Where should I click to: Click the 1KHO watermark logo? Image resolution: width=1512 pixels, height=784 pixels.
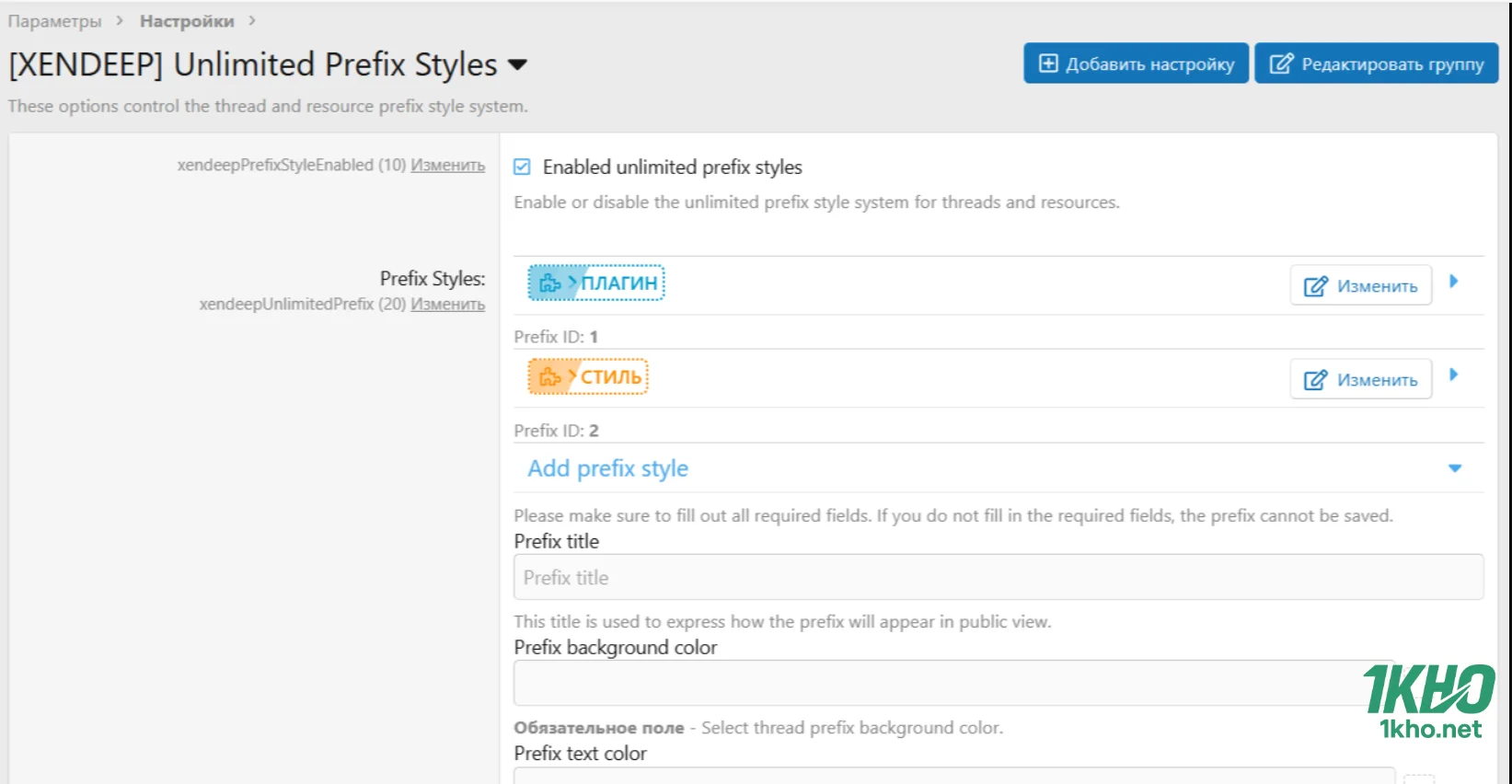click(x=1428, y=701)
